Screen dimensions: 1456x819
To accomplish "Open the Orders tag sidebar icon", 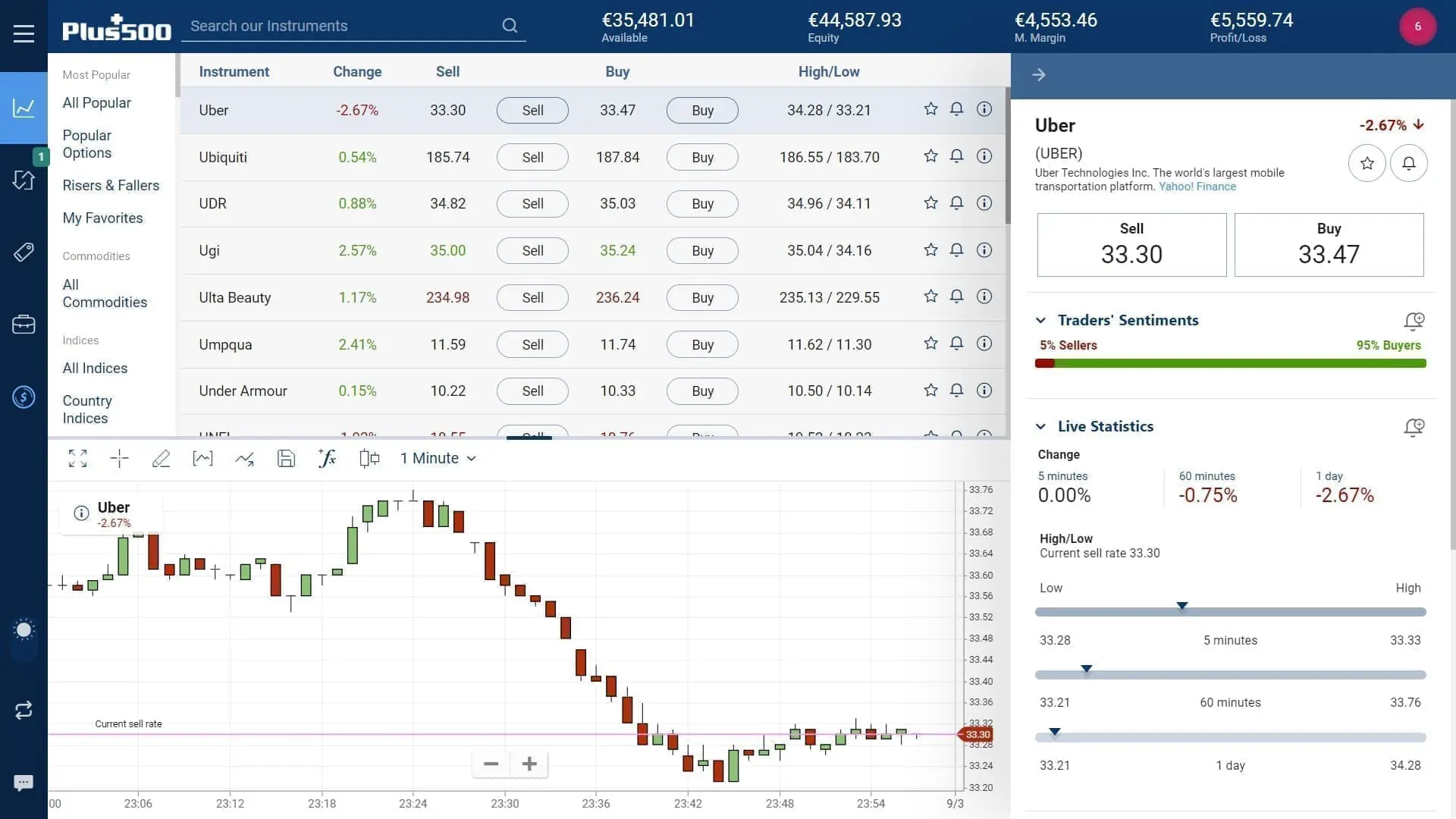I will pos(24,252).
